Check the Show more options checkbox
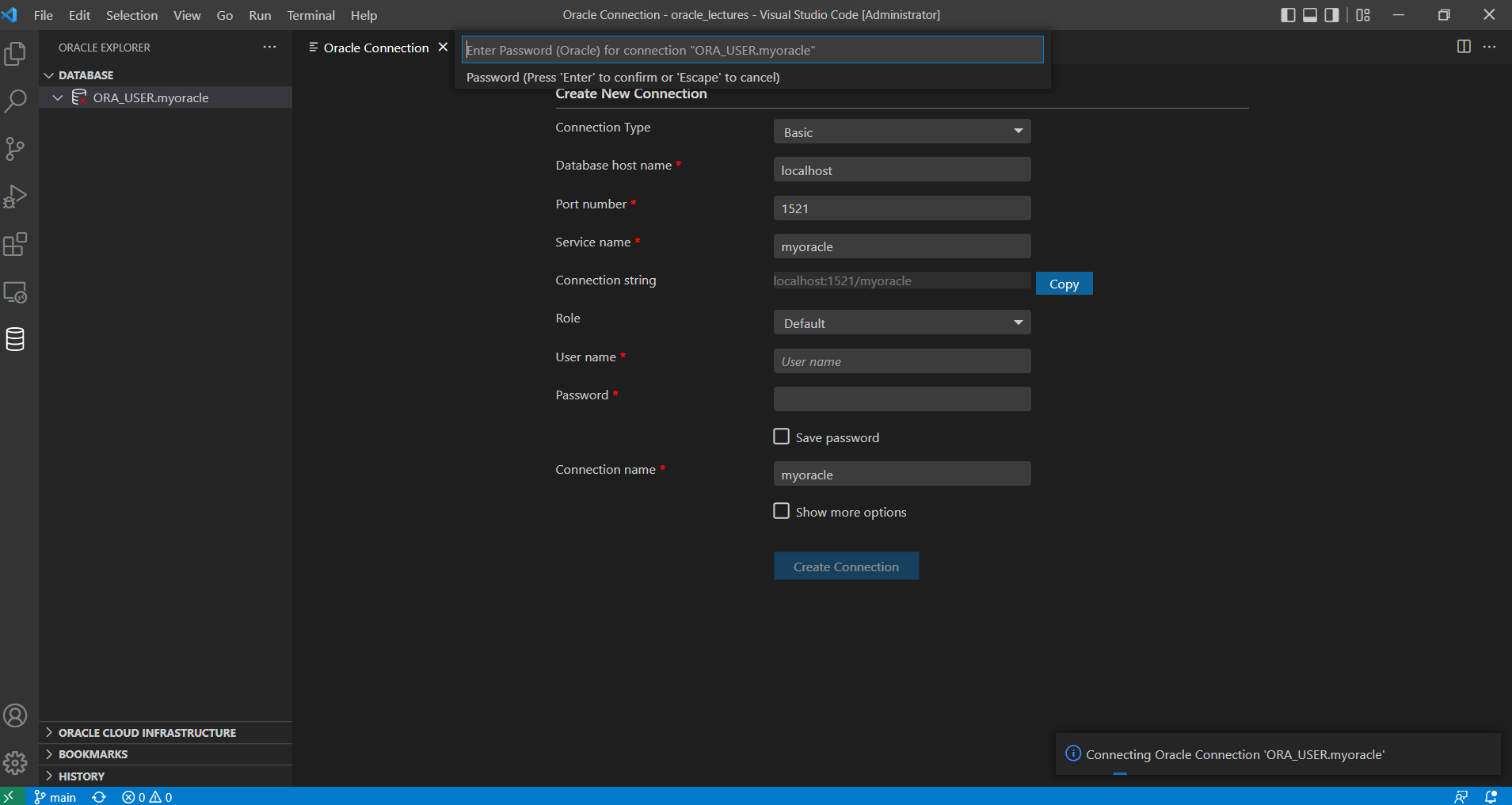 point(782,511)
